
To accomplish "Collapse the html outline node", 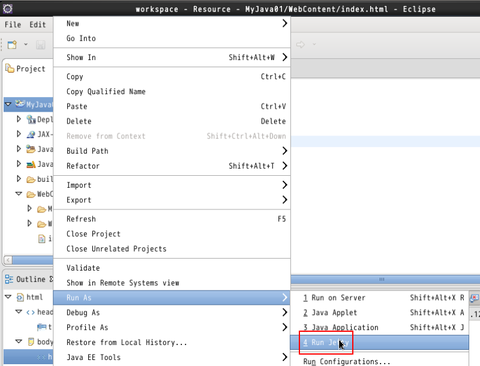I will [8, 297].
